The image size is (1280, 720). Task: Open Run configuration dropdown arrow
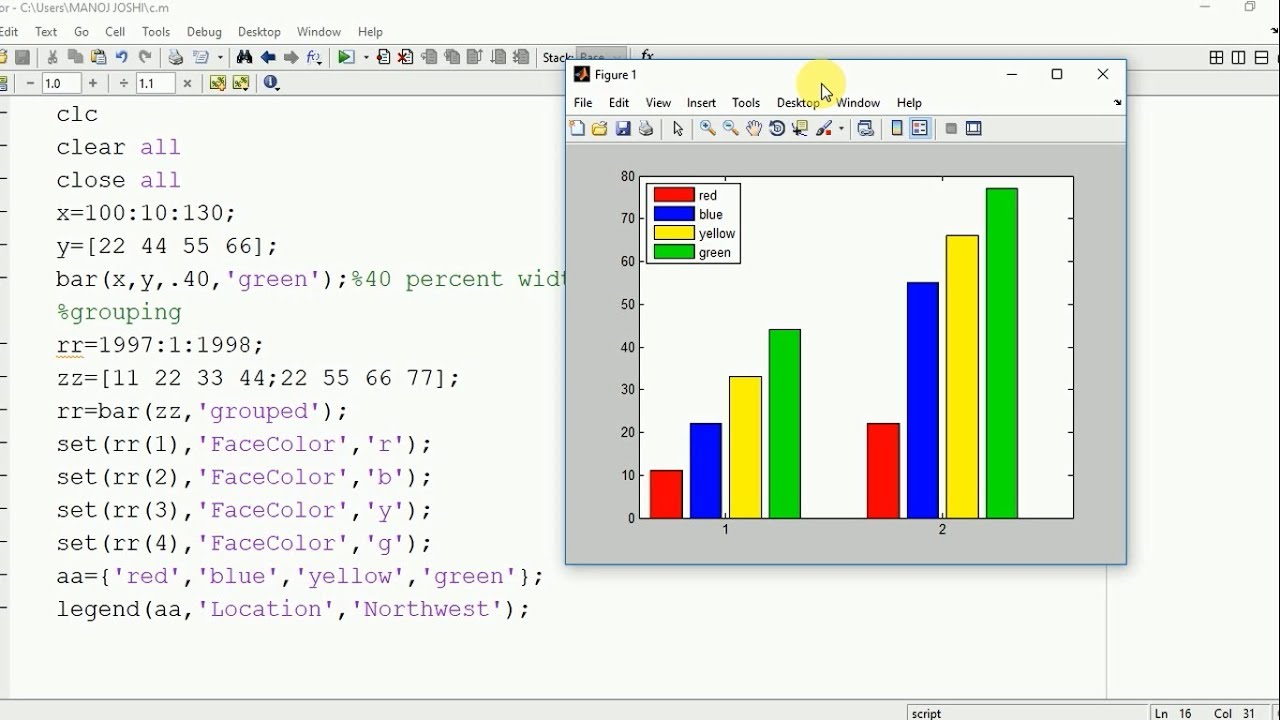click(364, 58)
